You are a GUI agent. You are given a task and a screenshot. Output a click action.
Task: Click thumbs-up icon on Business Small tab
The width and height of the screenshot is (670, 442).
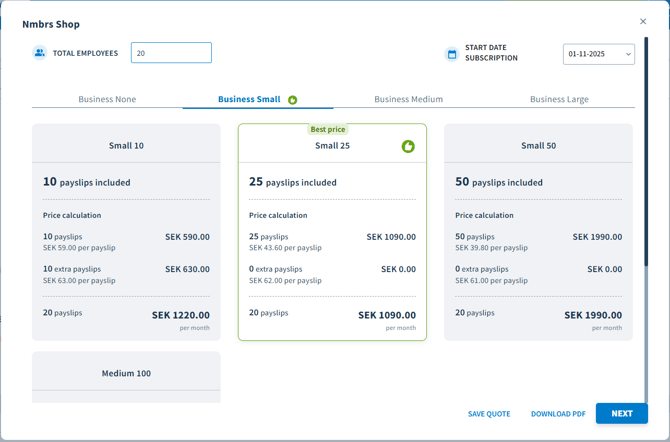pos(293,100)
